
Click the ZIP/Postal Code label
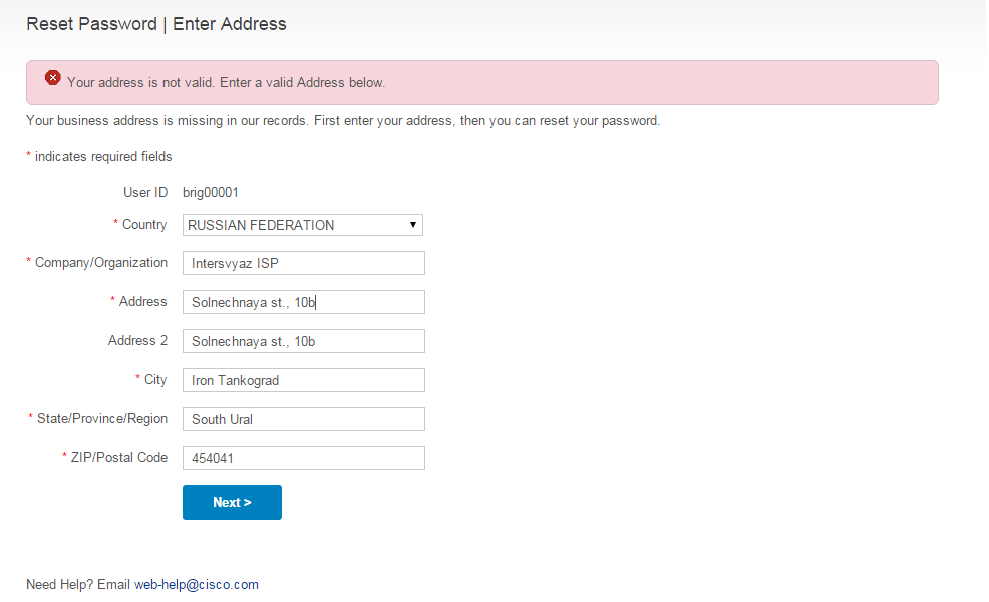click(119, 457)
